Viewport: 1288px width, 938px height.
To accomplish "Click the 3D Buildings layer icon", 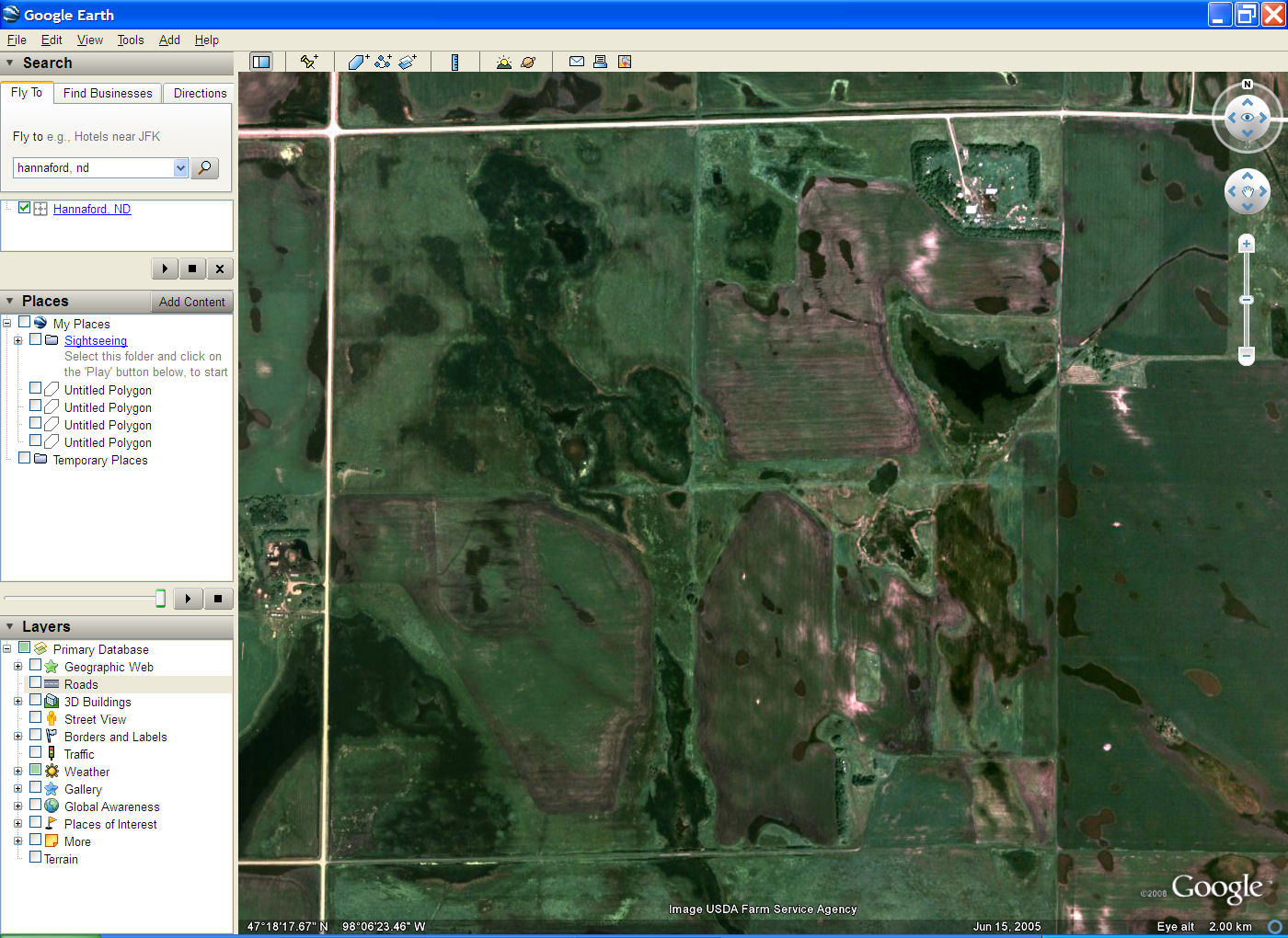I will pyautogui.click(x=52, y=701).
